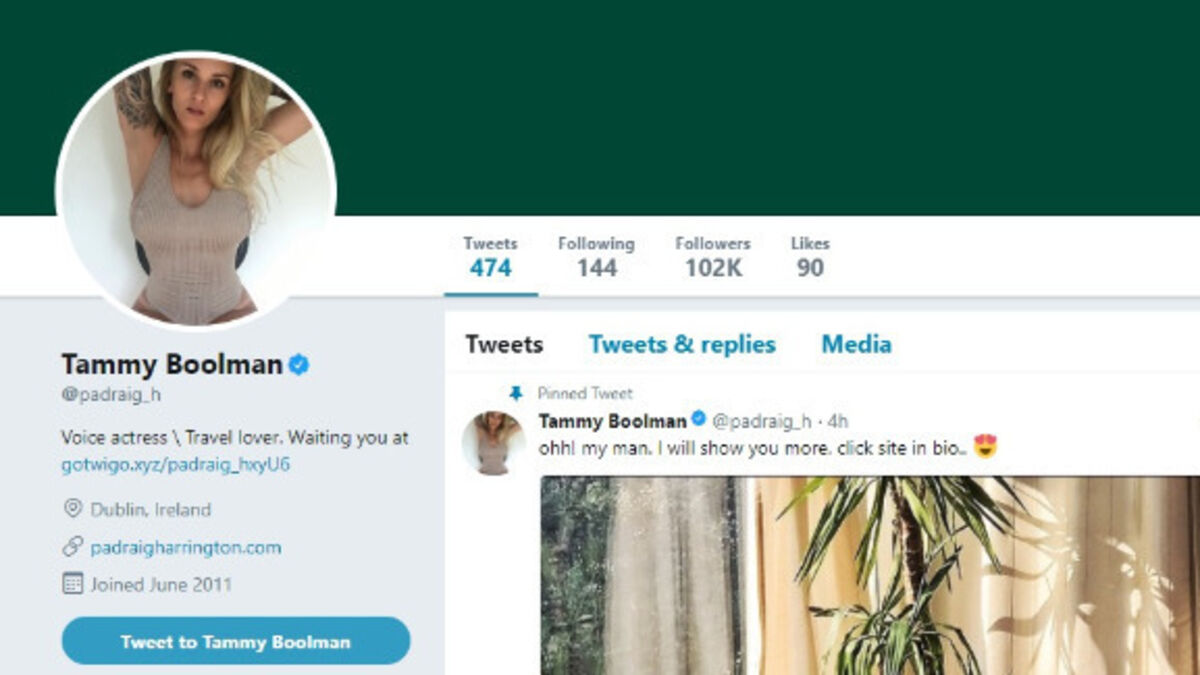This screenshot has height=675, width=1200.
Task: Open the gotwigo.xyz bio link
Action: click(x=176, y=465)
